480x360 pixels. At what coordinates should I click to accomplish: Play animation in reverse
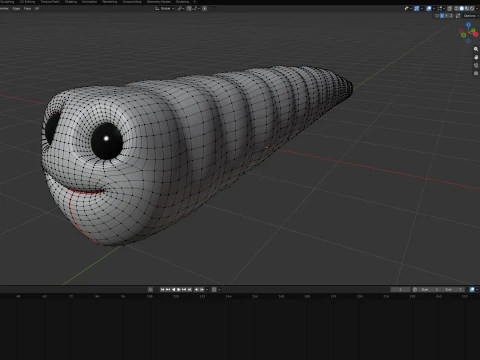click(x=174, y=290)
